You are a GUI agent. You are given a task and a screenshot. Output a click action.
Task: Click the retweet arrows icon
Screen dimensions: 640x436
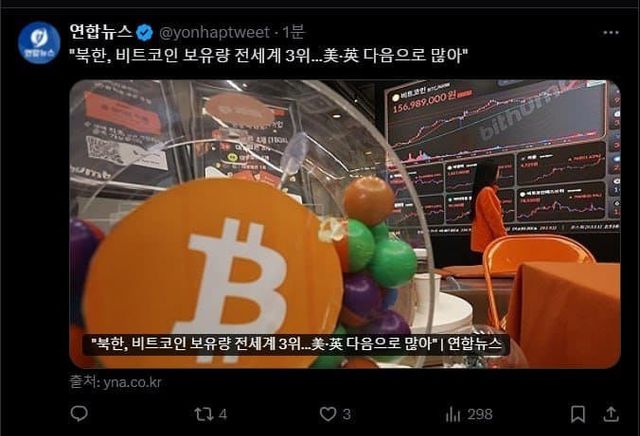coord(203,414)
